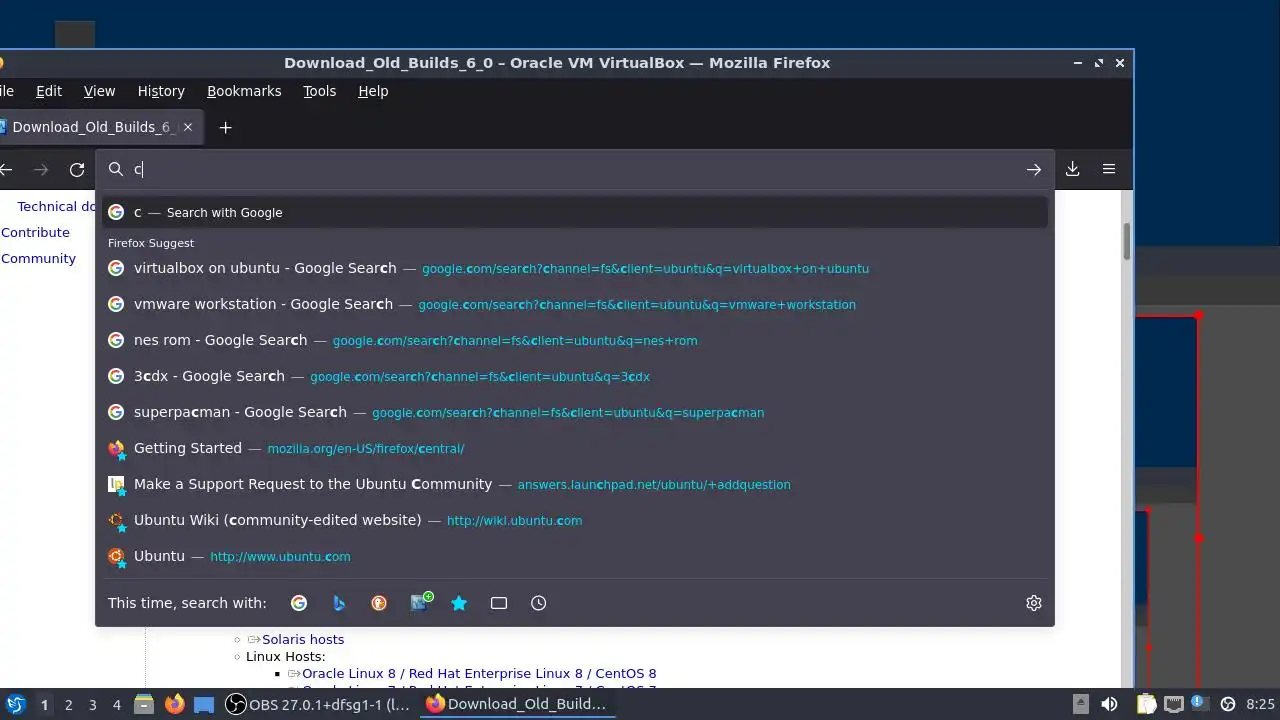Select 'virtualbox on ubuntu' suggestion
Screen dimensions: 1280x720
coord(575,268)
